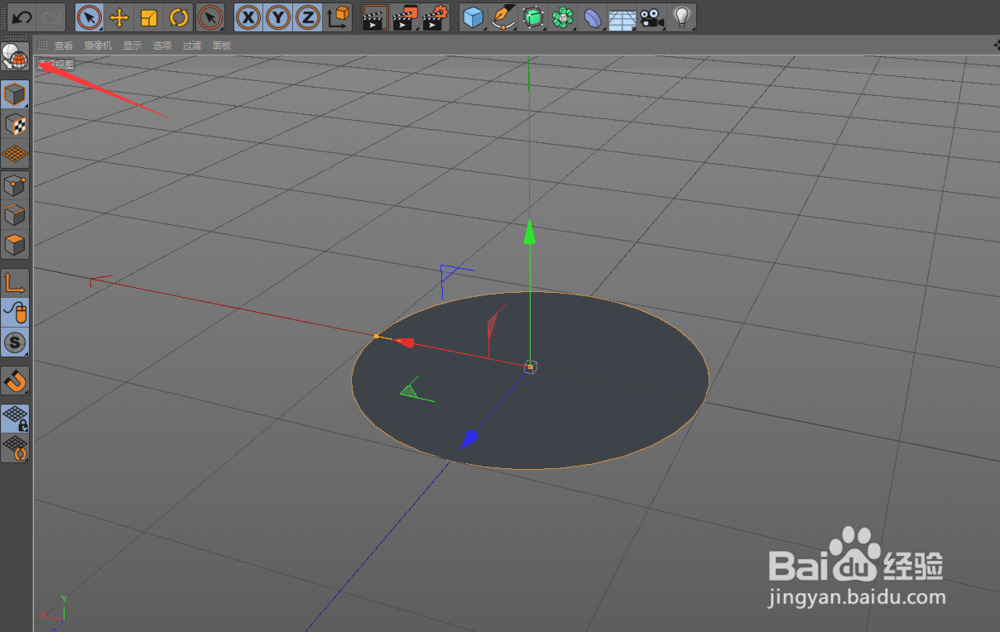Open the 选项 viewport menu
The width and height of the screenshot is (1000, 632).
(162, 45)
